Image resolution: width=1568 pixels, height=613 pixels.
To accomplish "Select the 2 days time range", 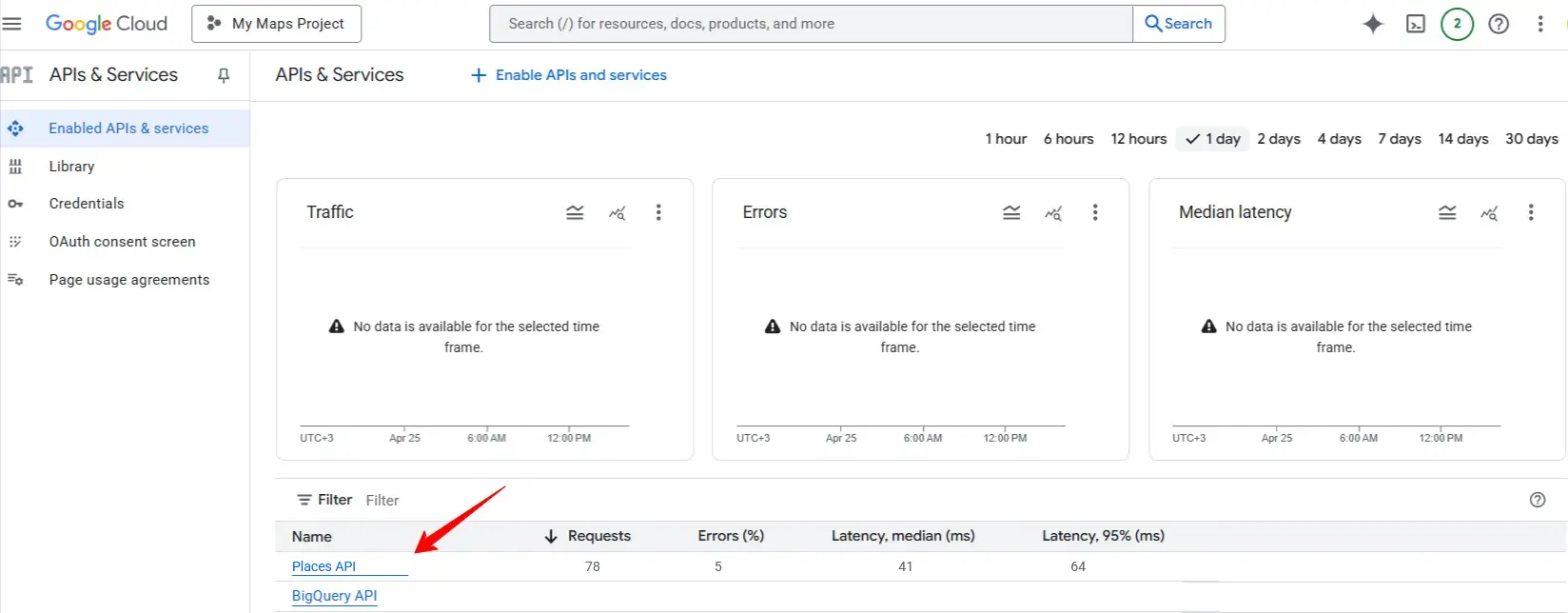I will click(1279, 139).
